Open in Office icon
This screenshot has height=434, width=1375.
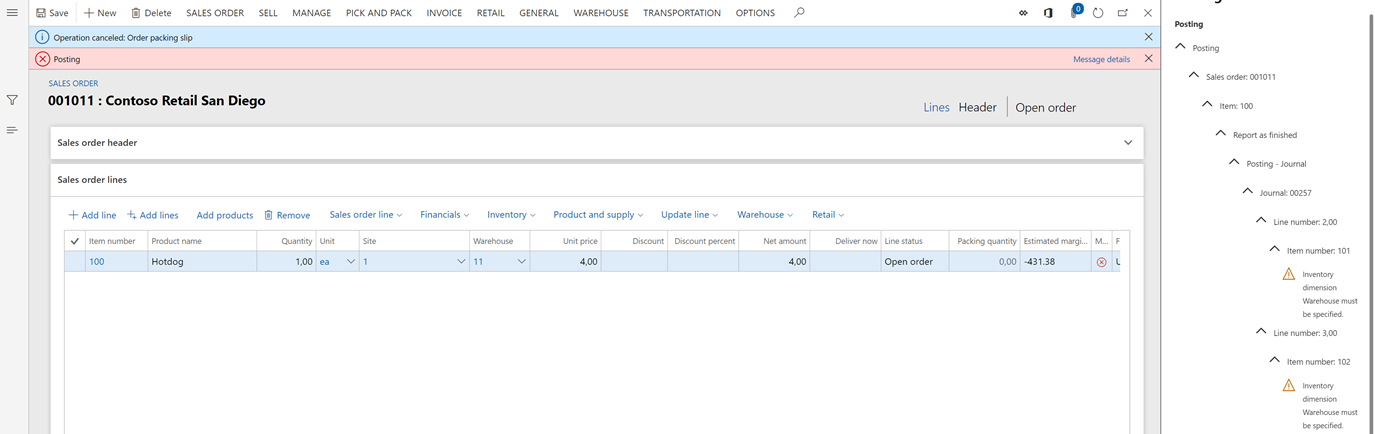click(1048, 13)
